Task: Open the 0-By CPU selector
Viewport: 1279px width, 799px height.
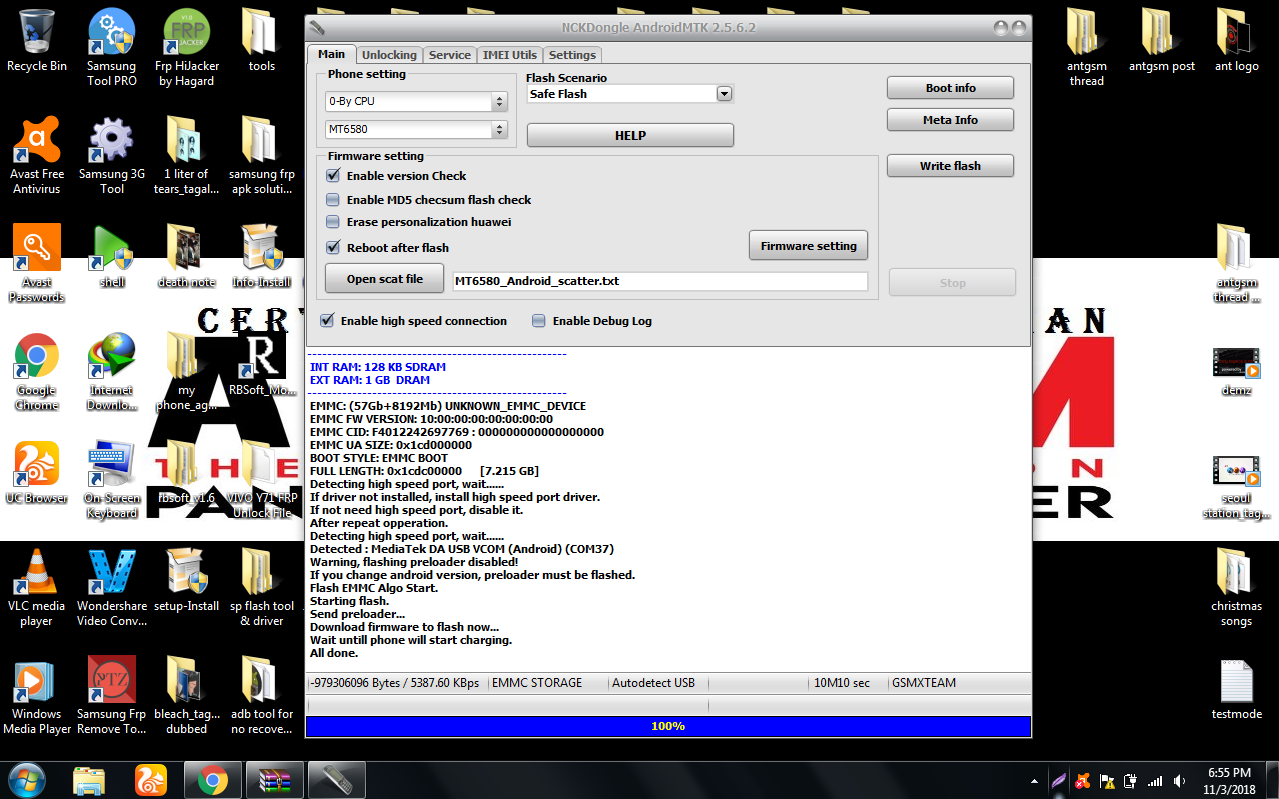Action: click(416, 101)
